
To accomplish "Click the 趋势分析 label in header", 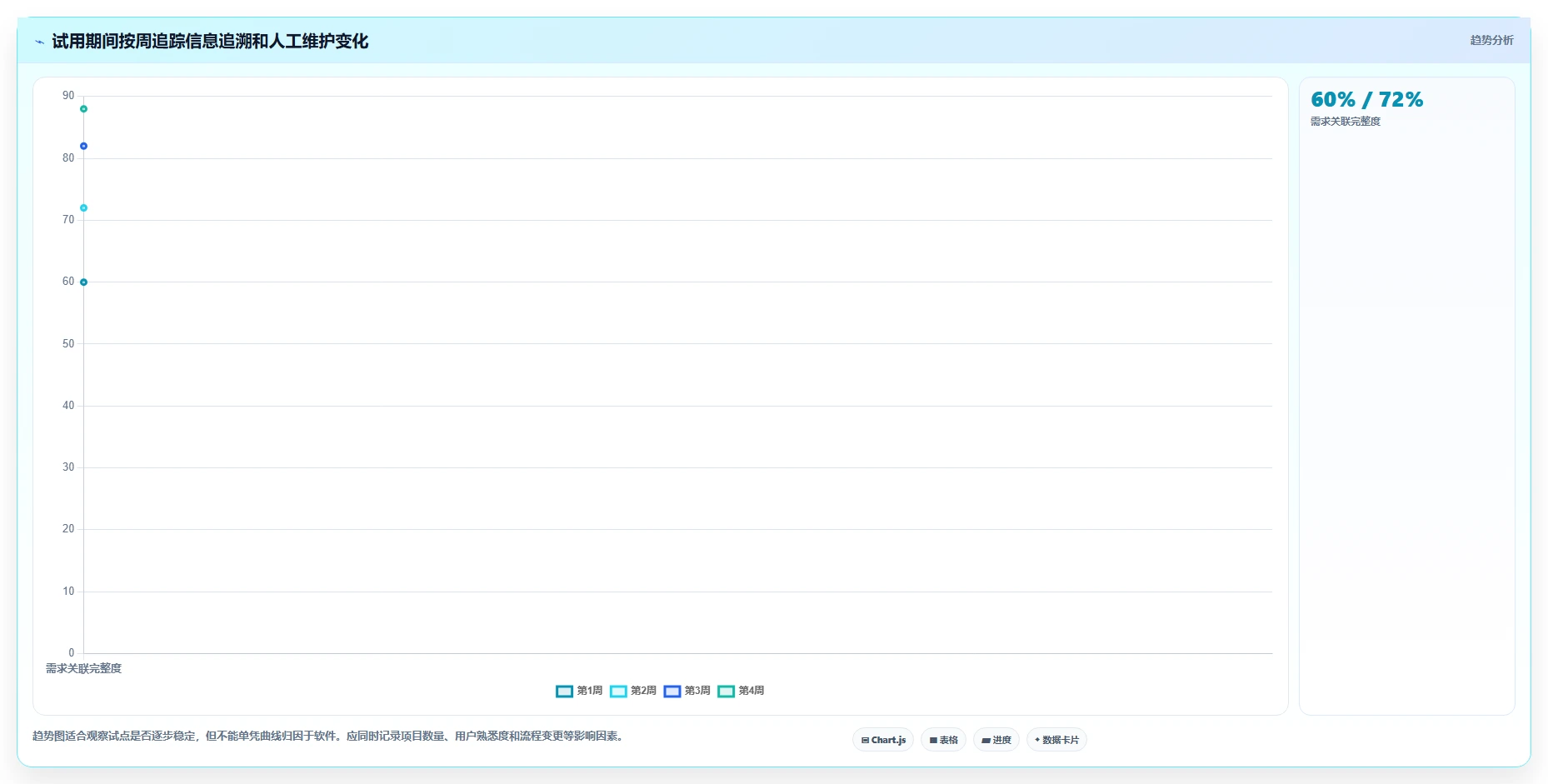I will (1491, 40).
